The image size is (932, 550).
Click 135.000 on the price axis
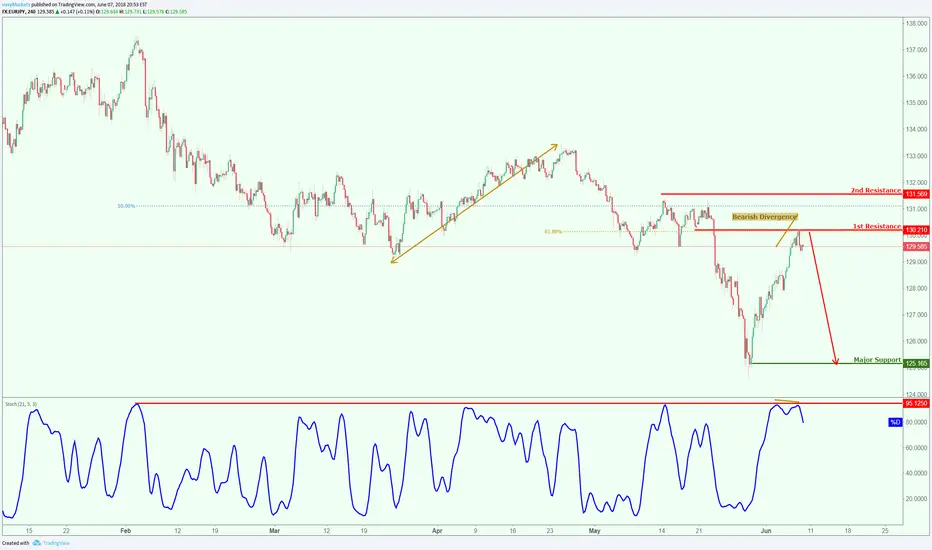(x=918, y=103)
